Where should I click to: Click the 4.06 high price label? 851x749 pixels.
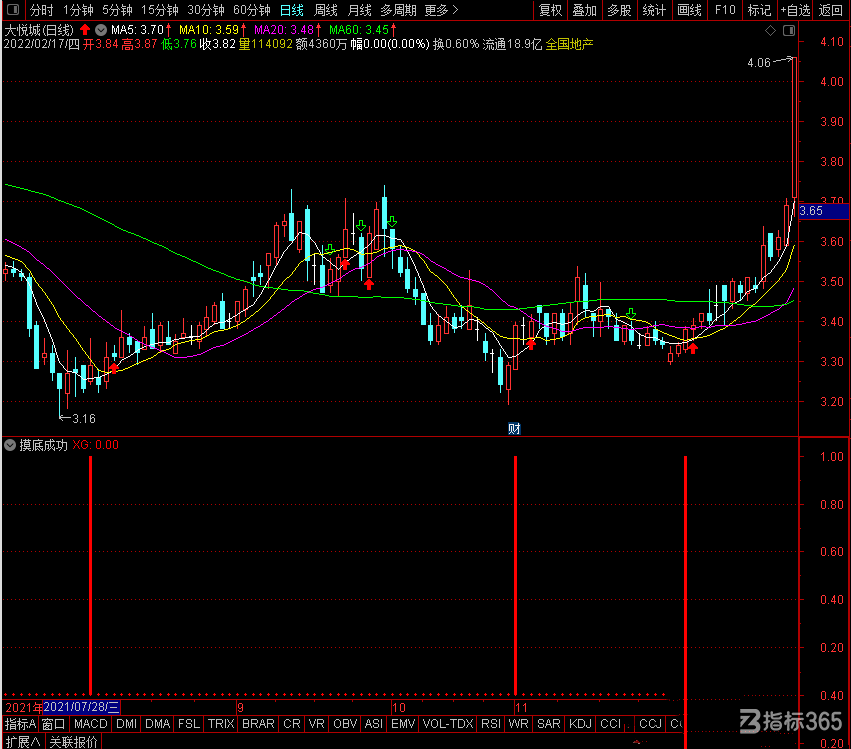point(759,63)
